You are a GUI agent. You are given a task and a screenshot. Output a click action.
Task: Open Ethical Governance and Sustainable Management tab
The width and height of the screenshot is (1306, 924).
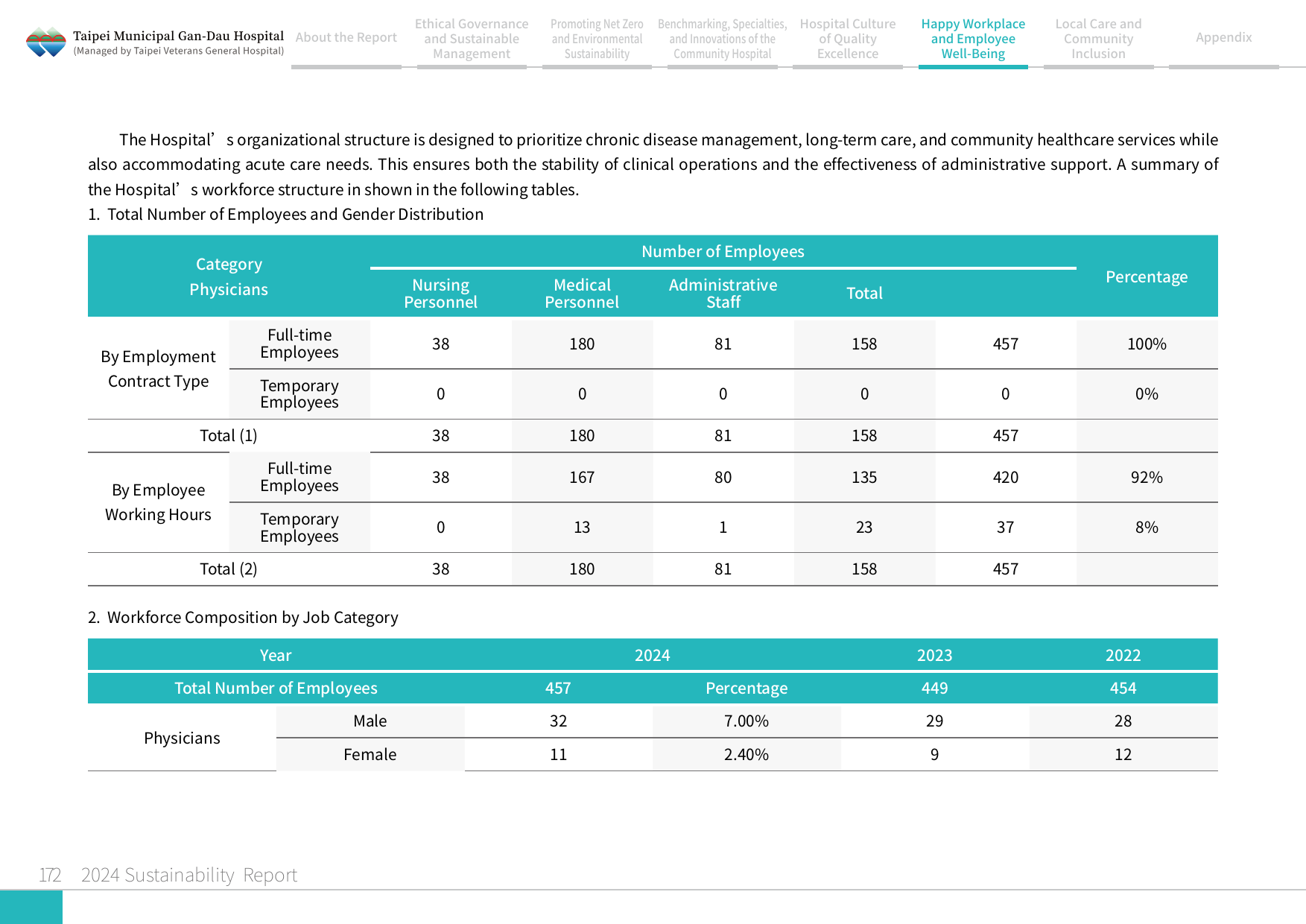472,39
